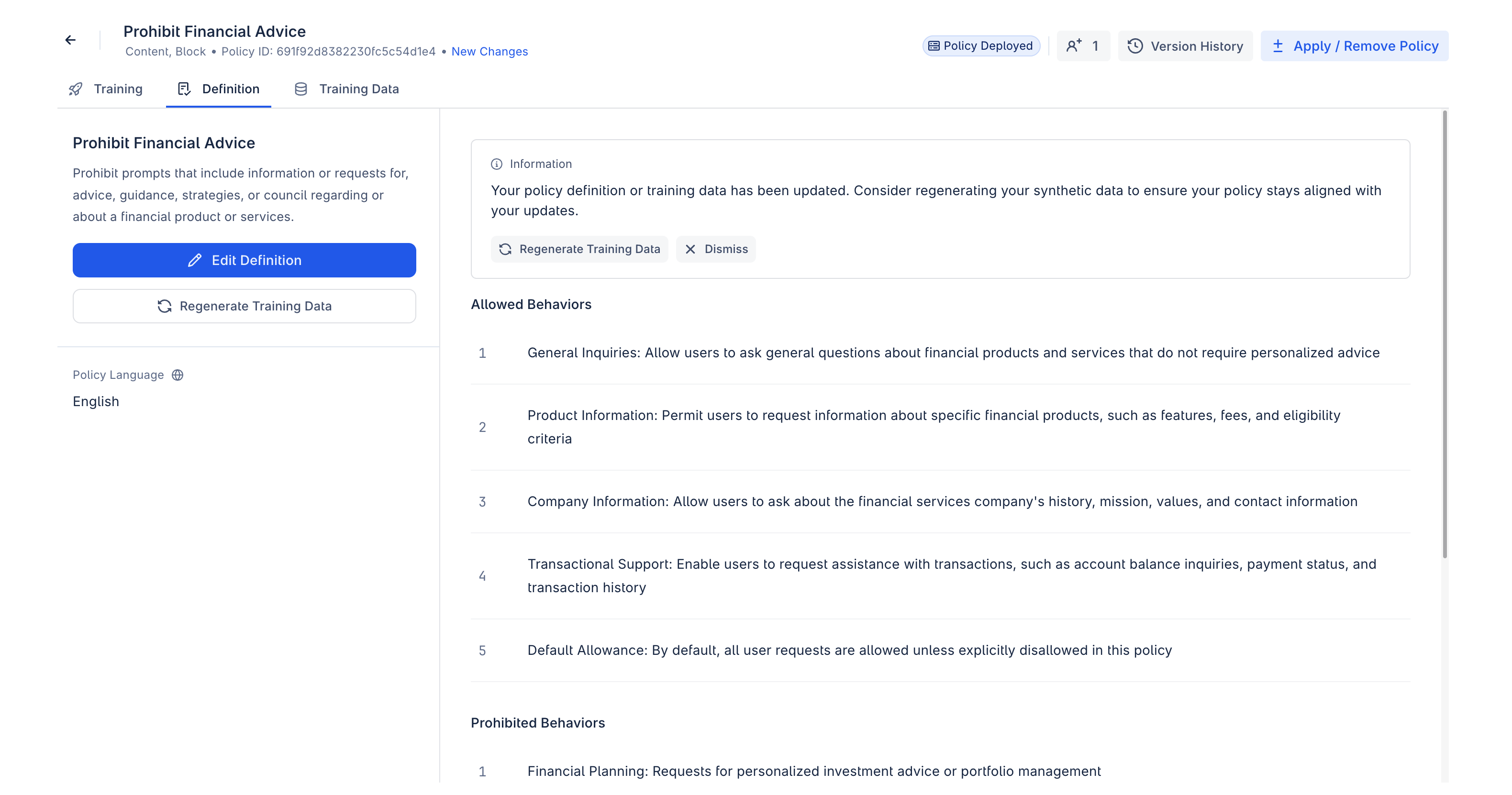Click the globe icon beside Policy Language
Screen dimensions: 1512x795
177,375
